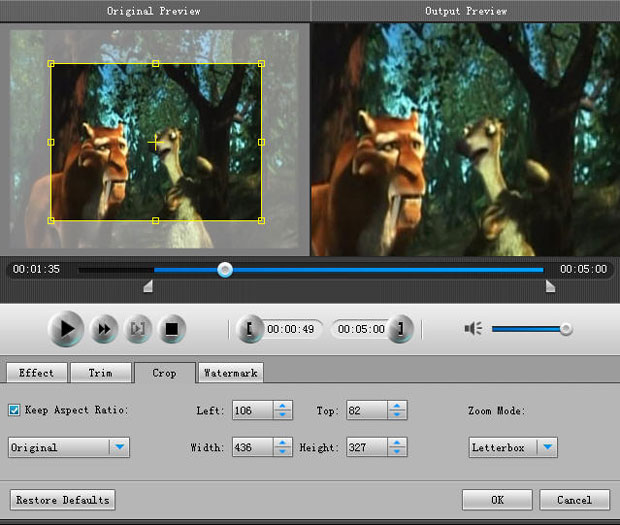Set trim start with left bracket button
This screenshot has height=525, width=620.
250,329
